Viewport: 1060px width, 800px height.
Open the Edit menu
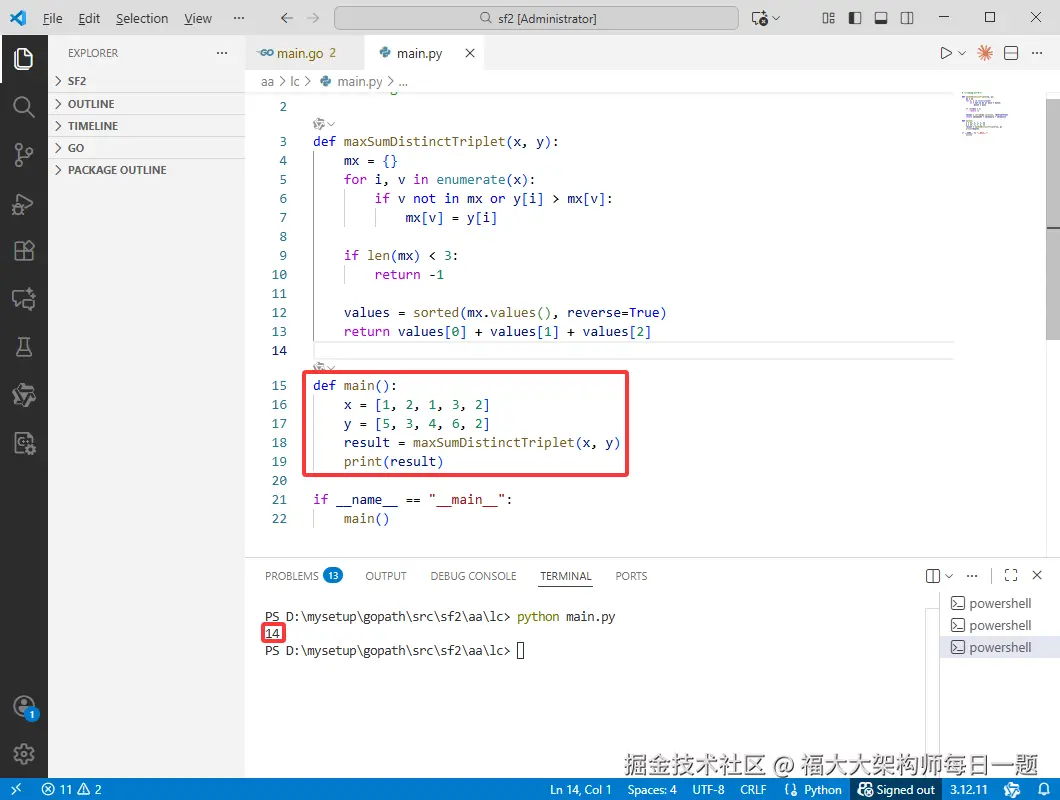89,18
